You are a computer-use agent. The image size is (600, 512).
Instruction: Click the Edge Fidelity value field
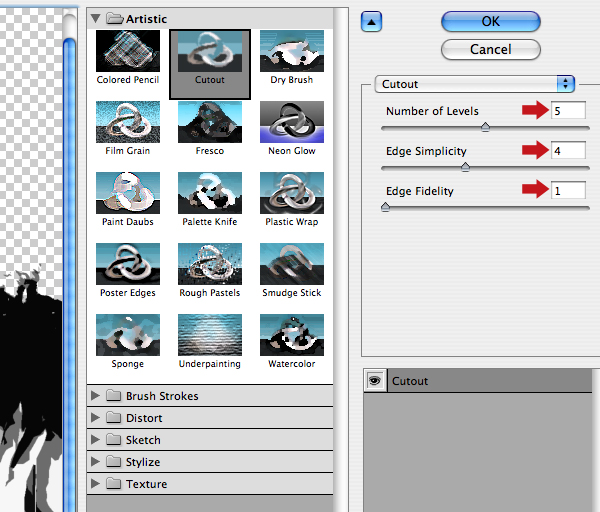click(x=568, y=191)
